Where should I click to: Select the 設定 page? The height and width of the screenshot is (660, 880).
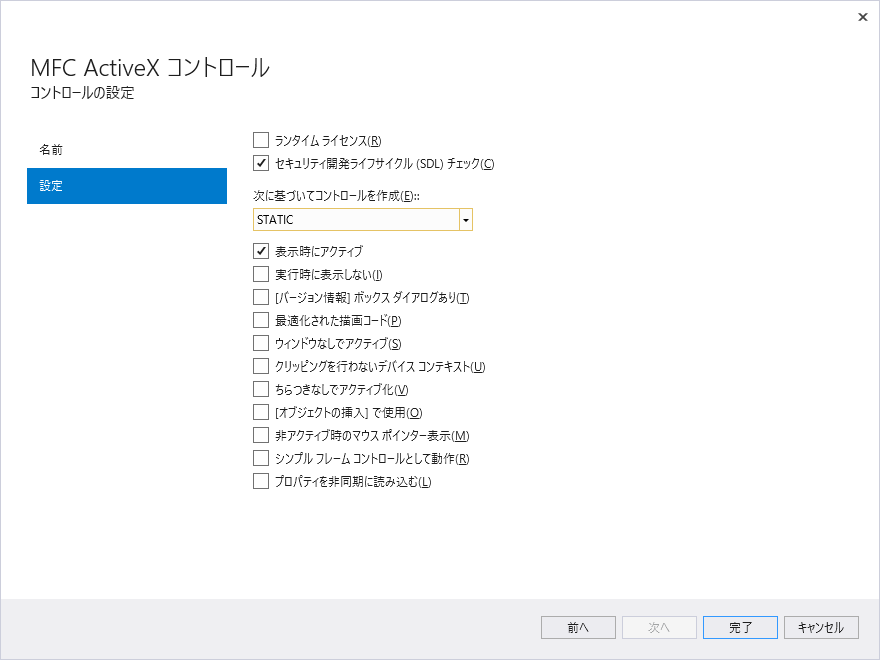(x=127, y=186)
